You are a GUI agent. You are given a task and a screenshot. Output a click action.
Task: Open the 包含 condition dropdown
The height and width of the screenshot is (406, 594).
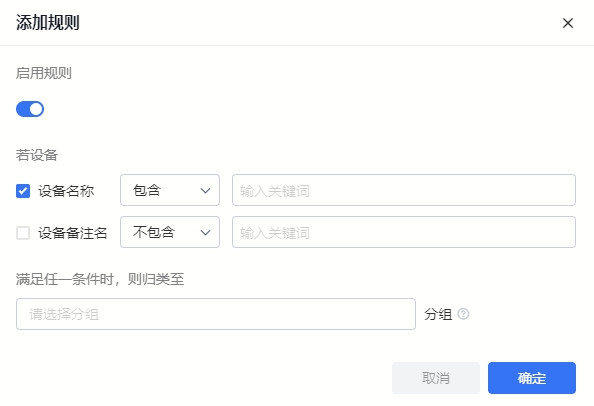tap(170, 190)
